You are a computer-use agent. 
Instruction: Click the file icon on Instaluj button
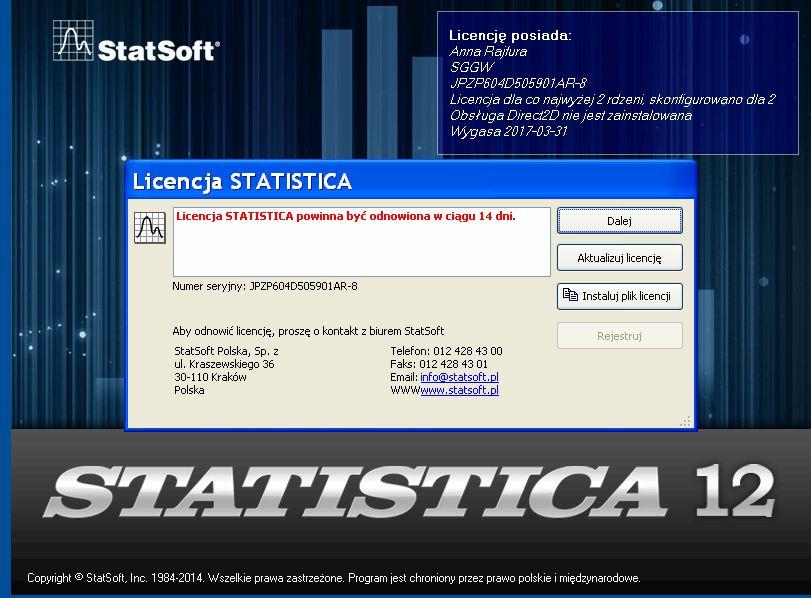coord(570,295)
